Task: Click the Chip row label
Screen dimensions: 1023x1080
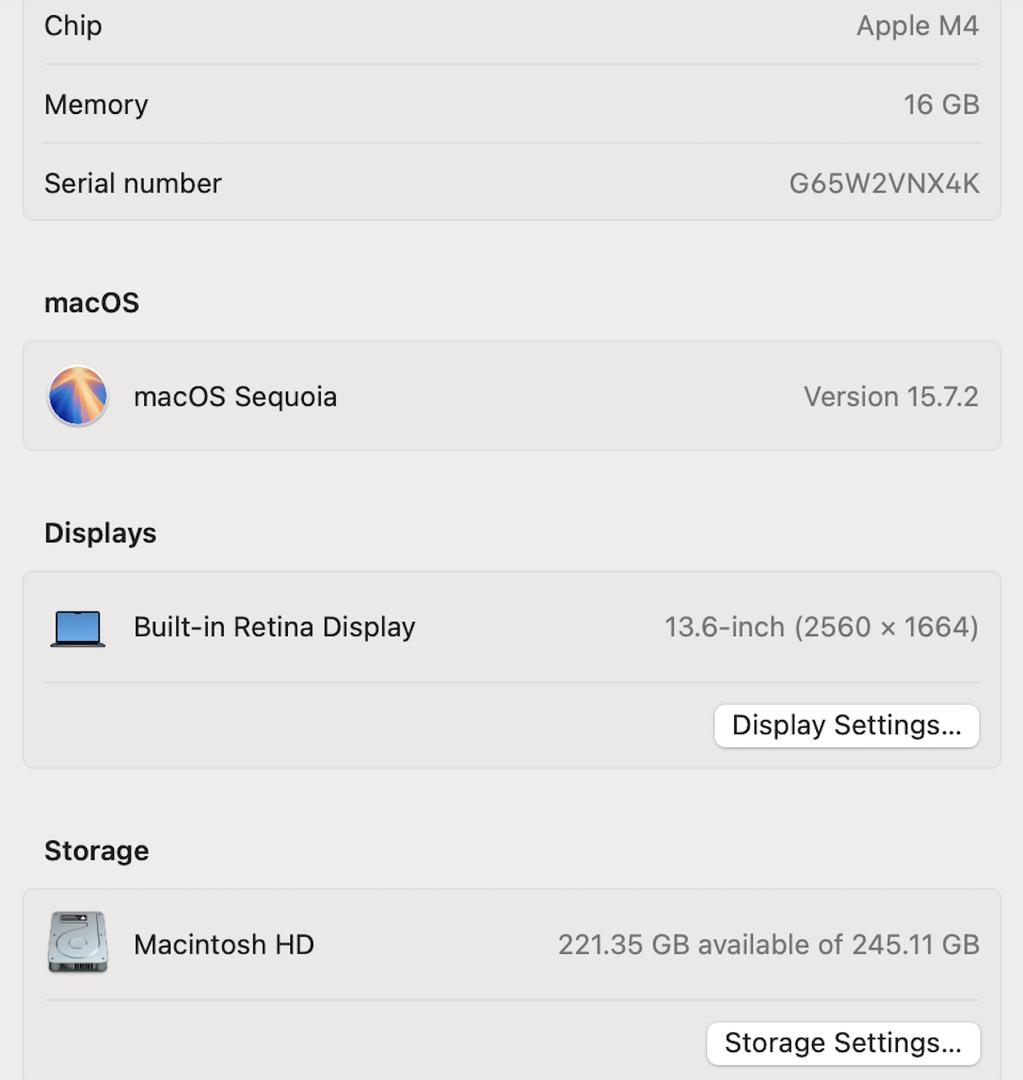Action: point(73,26)
